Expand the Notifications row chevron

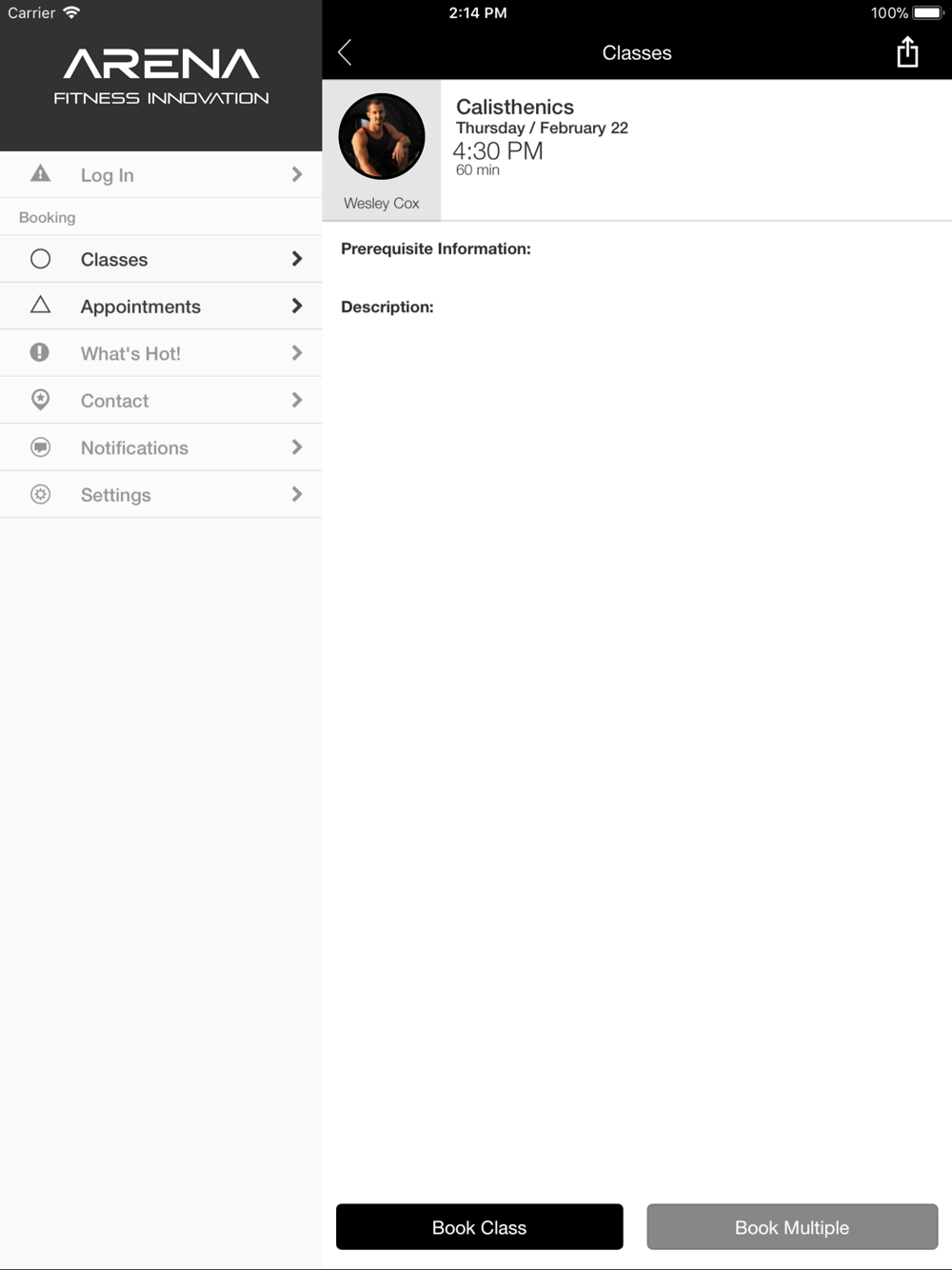tap(297, 447)
